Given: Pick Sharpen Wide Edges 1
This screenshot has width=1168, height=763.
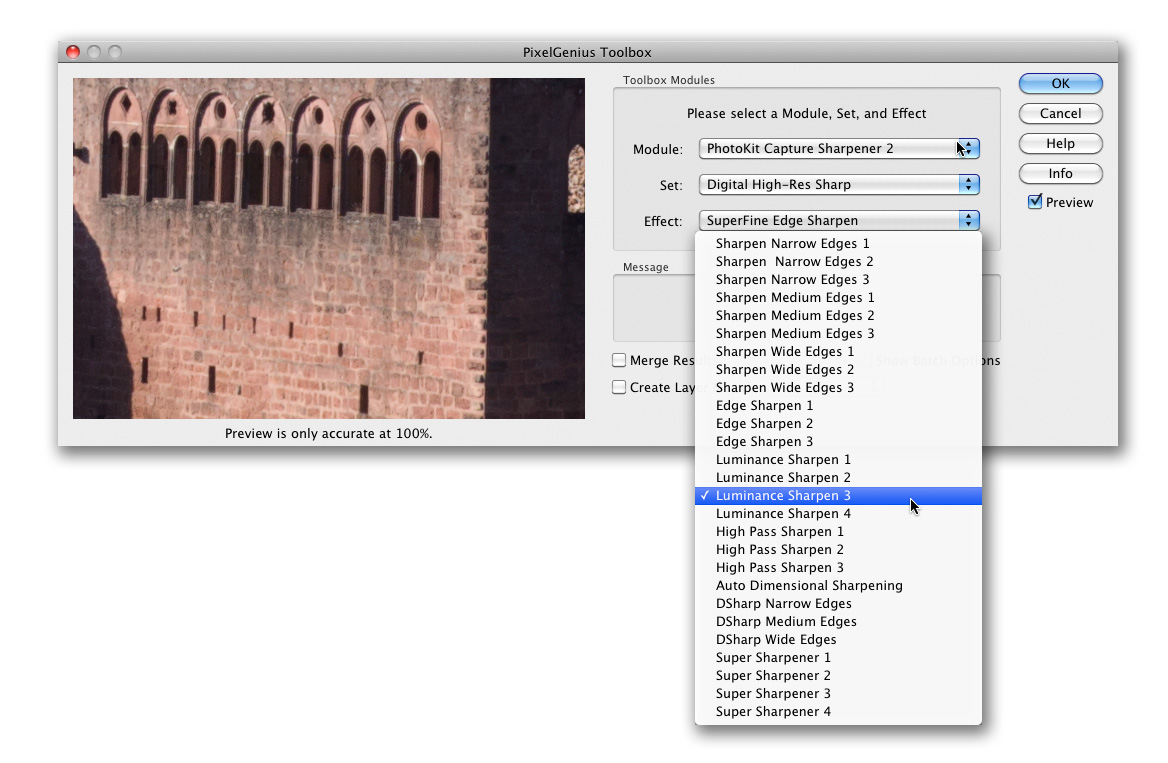Looking at the screenshot, I should [x=838, y=351].
